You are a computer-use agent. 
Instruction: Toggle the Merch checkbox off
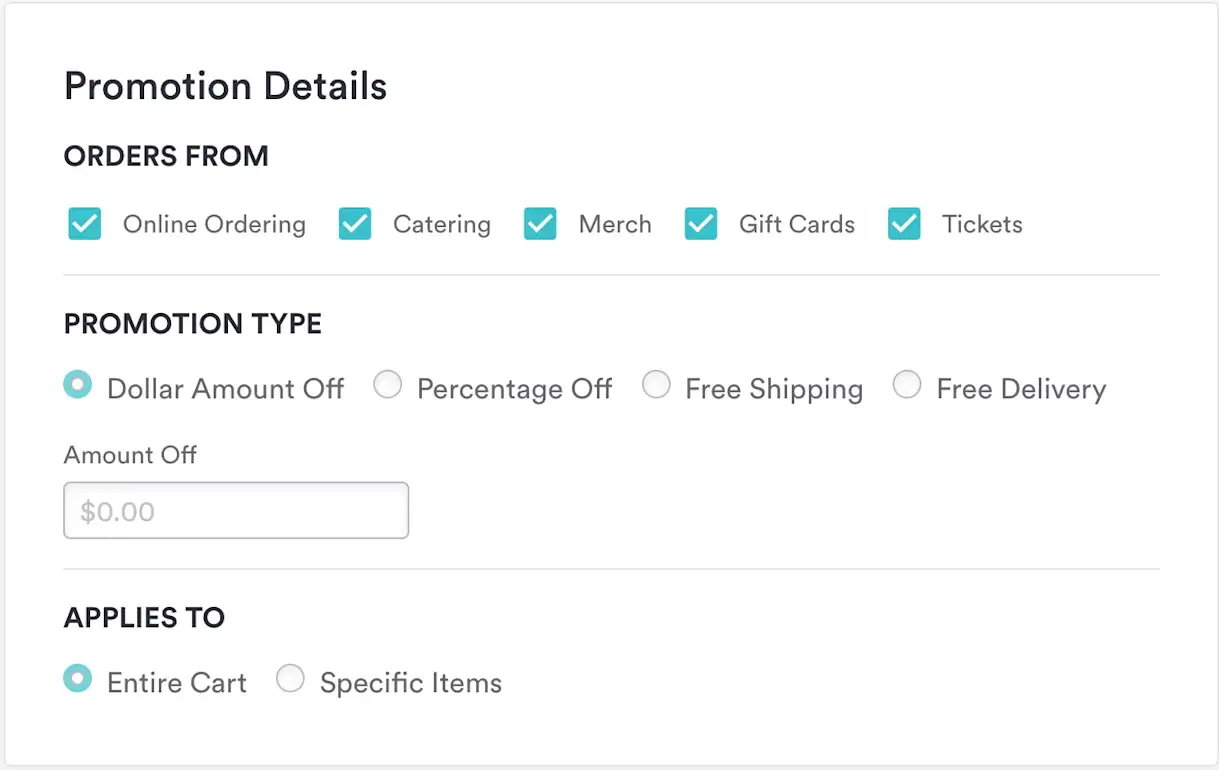[x=540, y=224]
